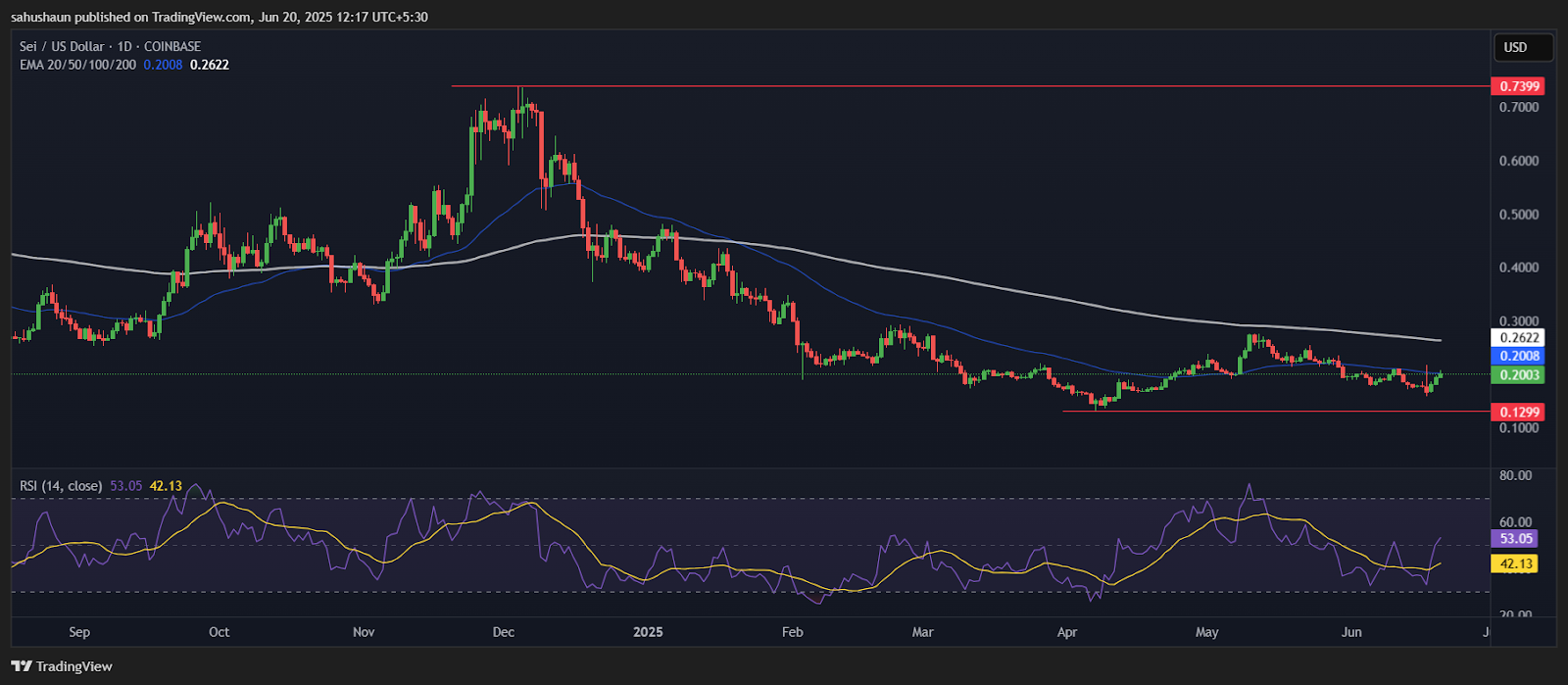
Task: Click the RSI value 42.13 in legend
Action: coord(166,486)
